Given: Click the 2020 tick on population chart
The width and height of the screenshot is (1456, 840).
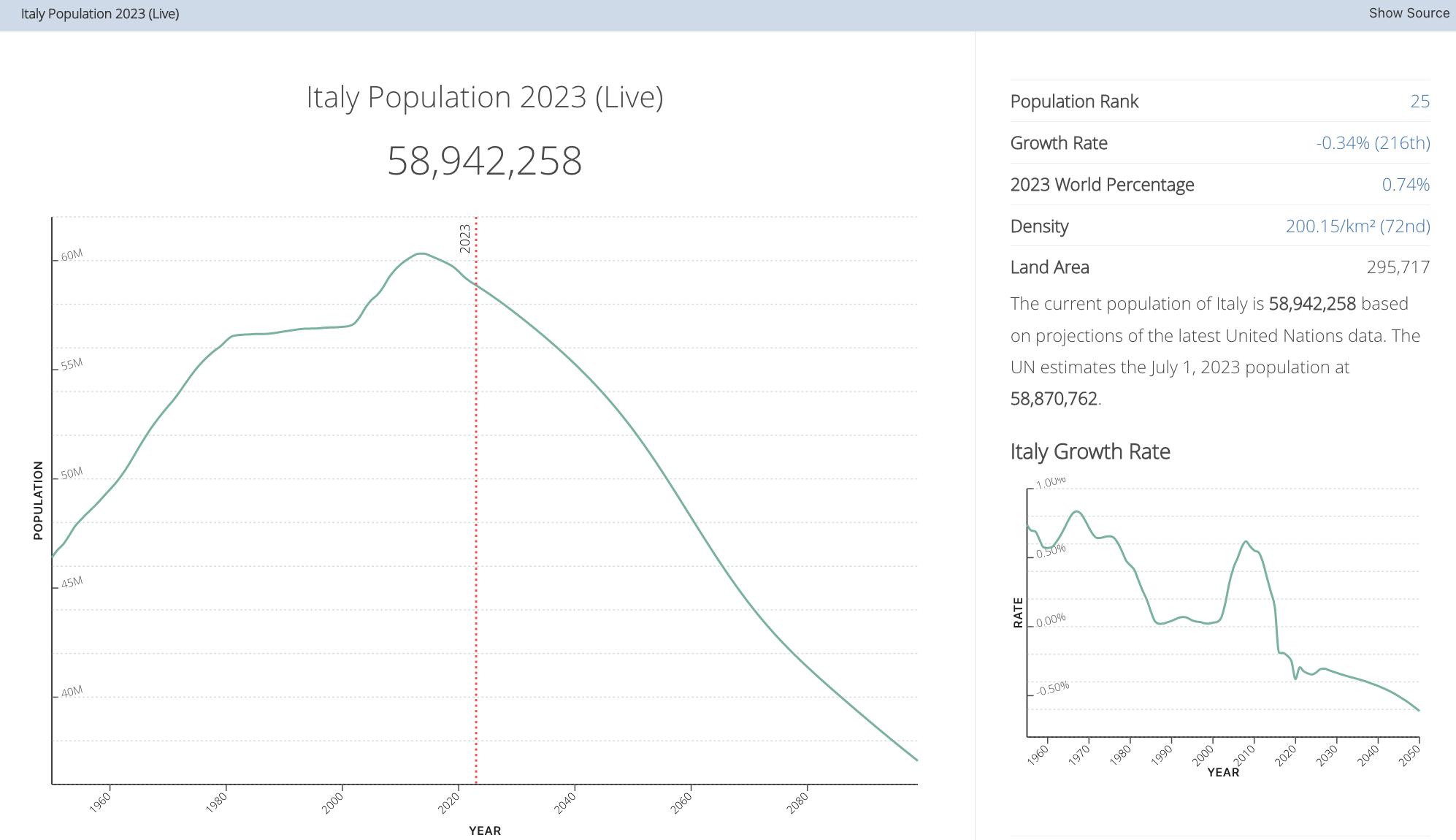Looking at the screenshot, I should 448,803.
